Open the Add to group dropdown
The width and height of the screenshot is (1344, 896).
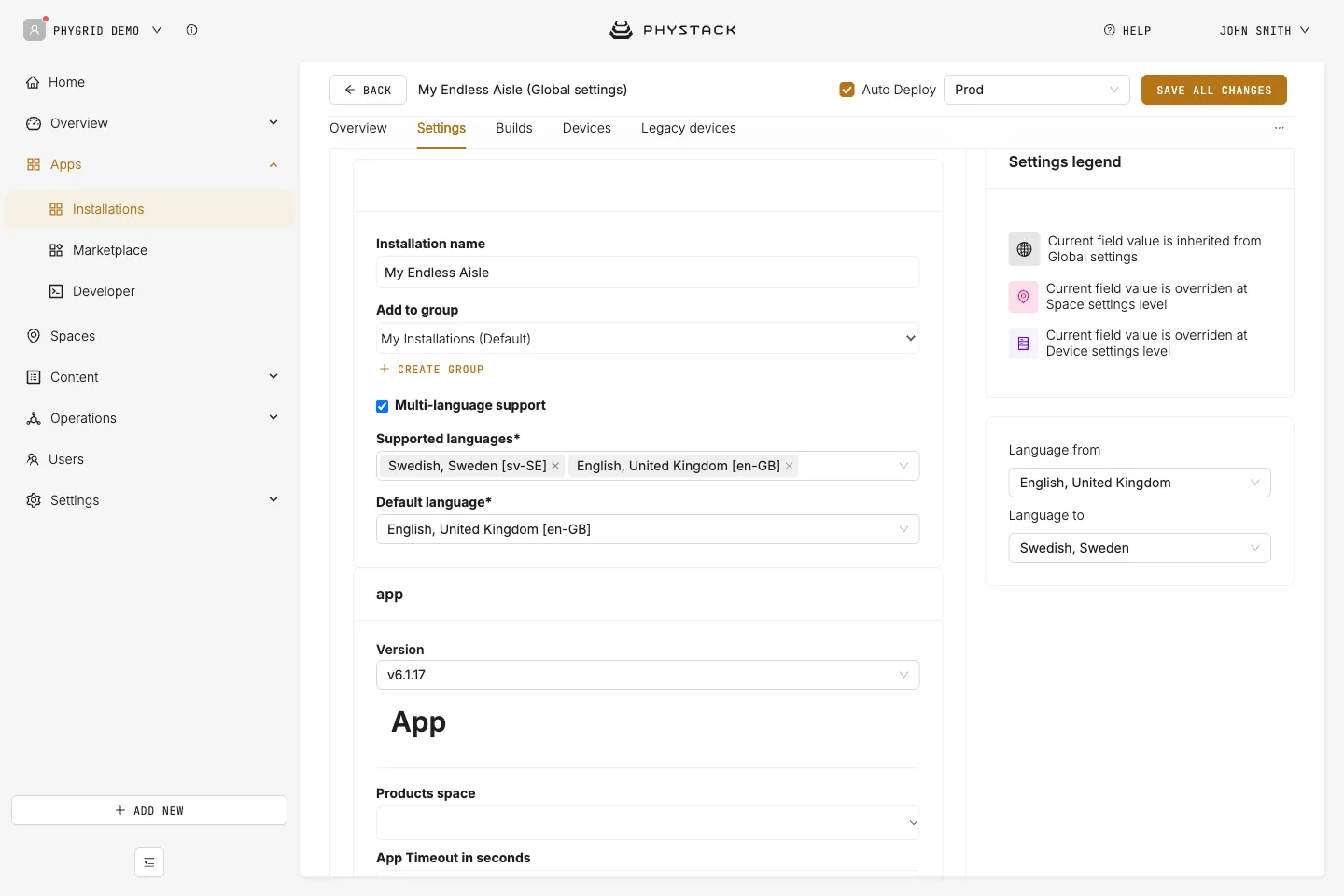click(x=648, y=338)
